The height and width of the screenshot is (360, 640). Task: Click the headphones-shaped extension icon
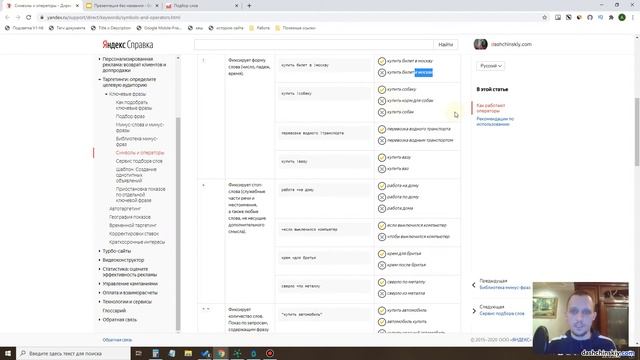pos(590,18)
